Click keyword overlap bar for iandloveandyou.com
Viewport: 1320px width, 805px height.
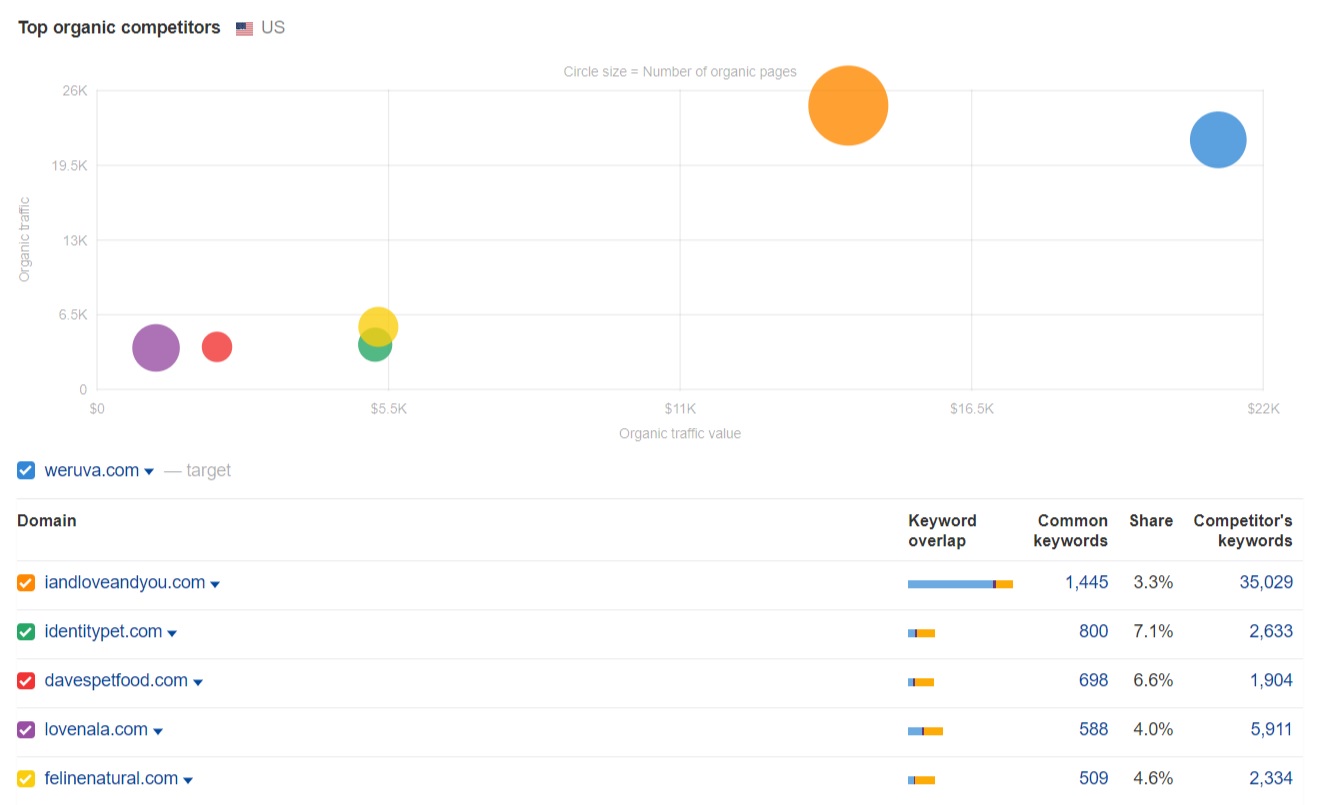coord(960,584)
